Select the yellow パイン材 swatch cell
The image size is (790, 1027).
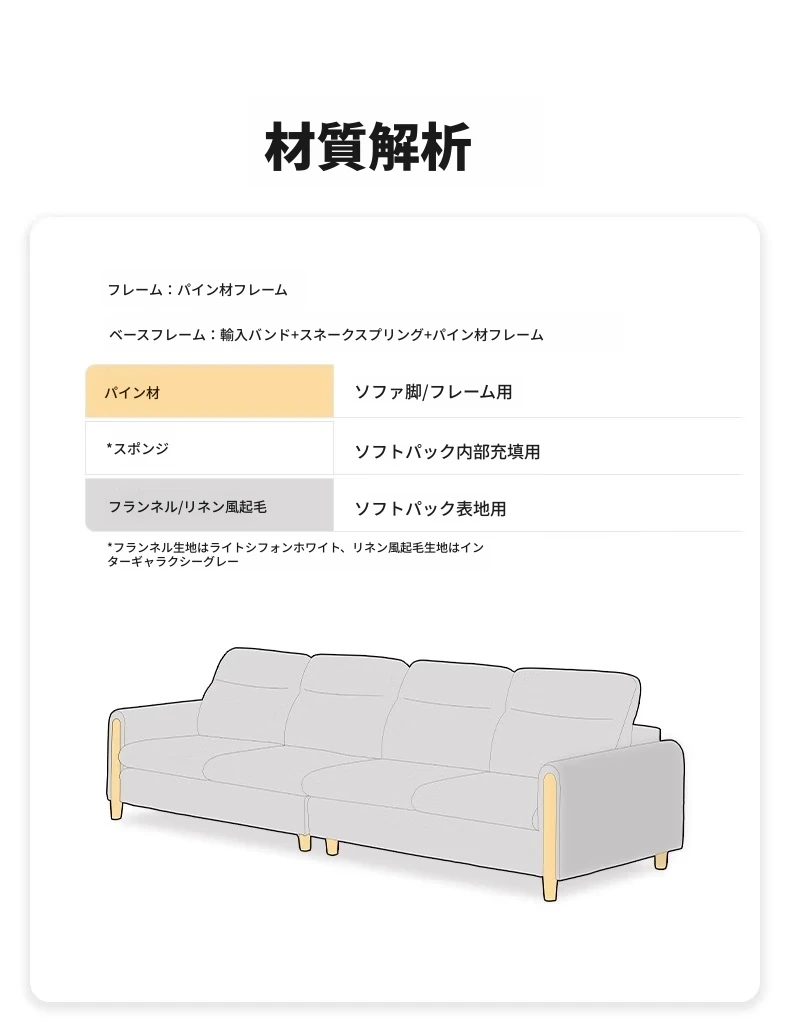210,391
